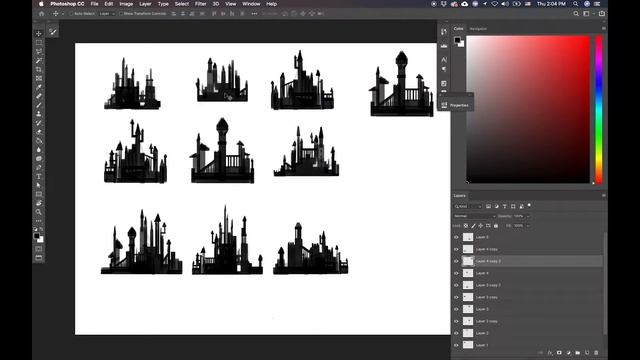Select the Pen tool
This screenshot has height=360, width=640.
coord(39,167)
